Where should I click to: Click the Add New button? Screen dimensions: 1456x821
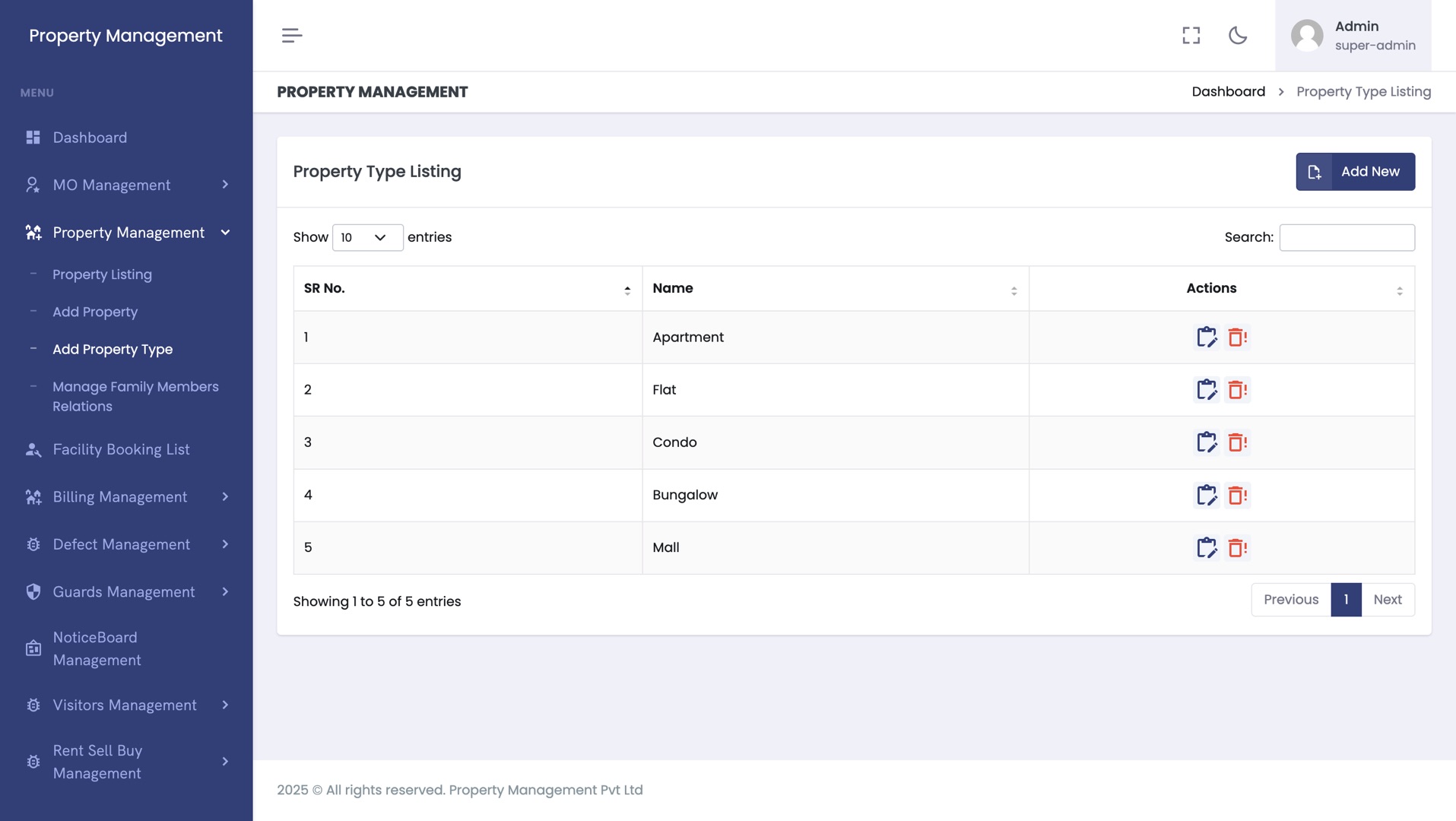pyautogui.click(x=1355, y=172)
